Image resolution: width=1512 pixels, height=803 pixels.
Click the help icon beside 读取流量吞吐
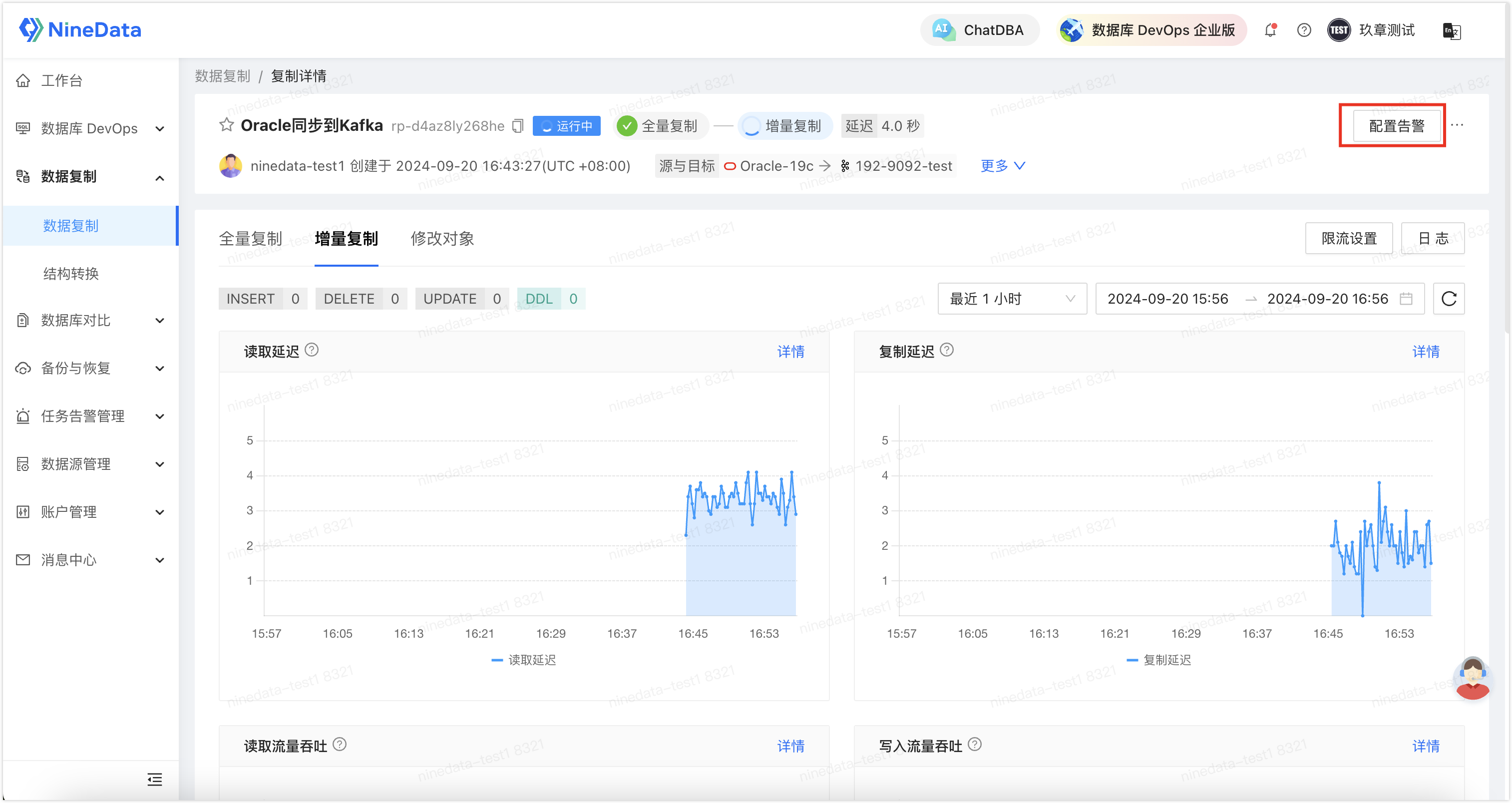point(339,745)
